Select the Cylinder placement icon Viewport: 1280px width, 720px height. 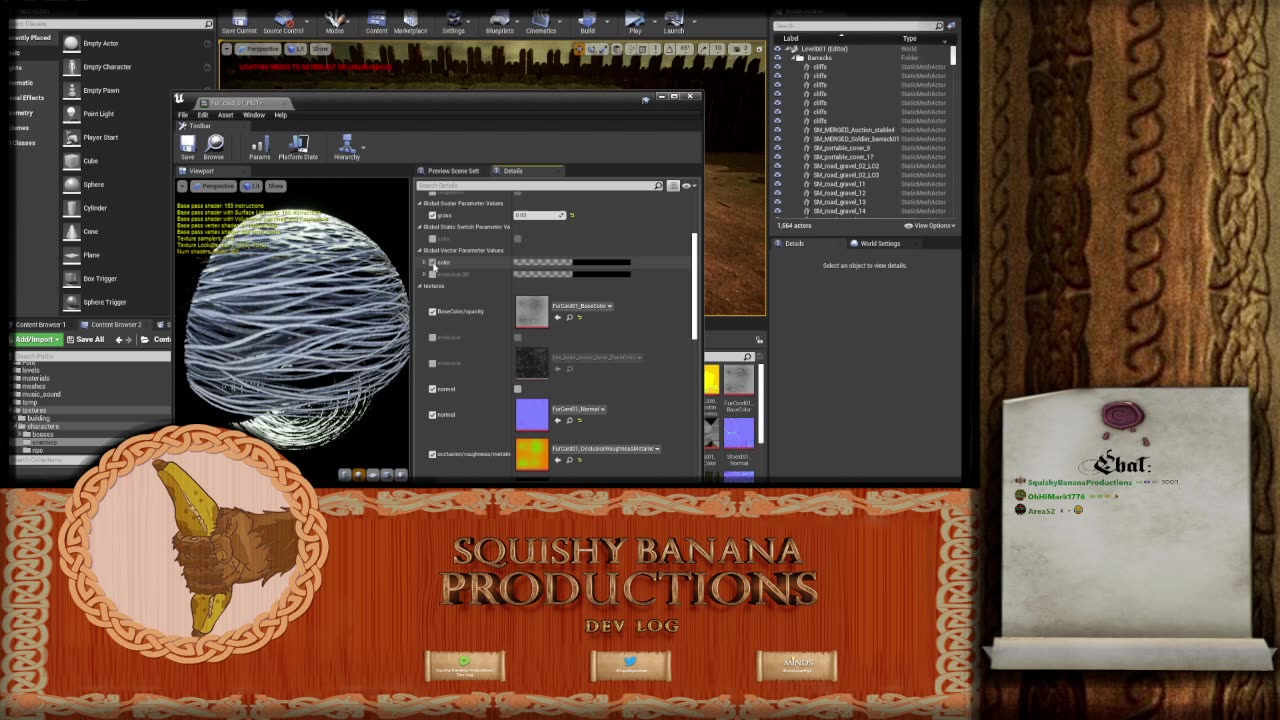point(72,208)
